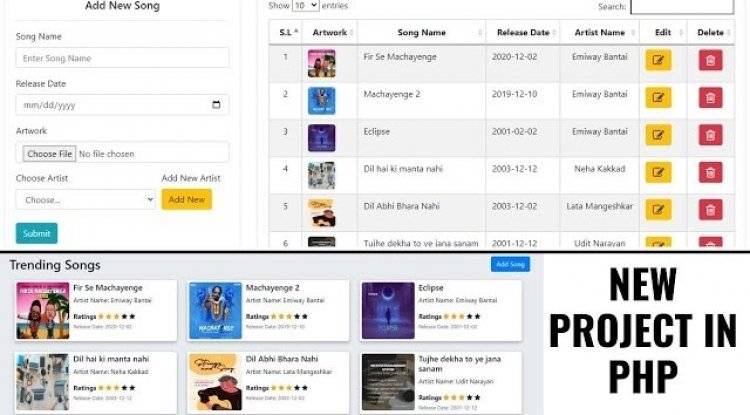
Task: Expand the show entries count dropdown
Action: coord(306,6)
